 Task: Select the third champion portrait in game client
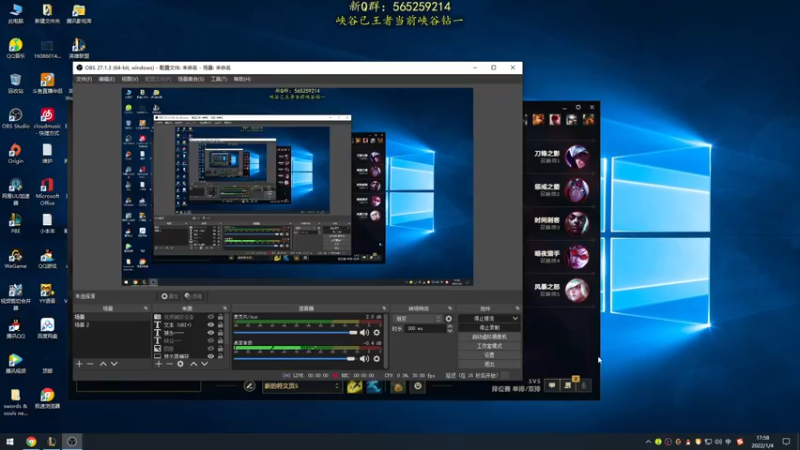click(577, 223)
